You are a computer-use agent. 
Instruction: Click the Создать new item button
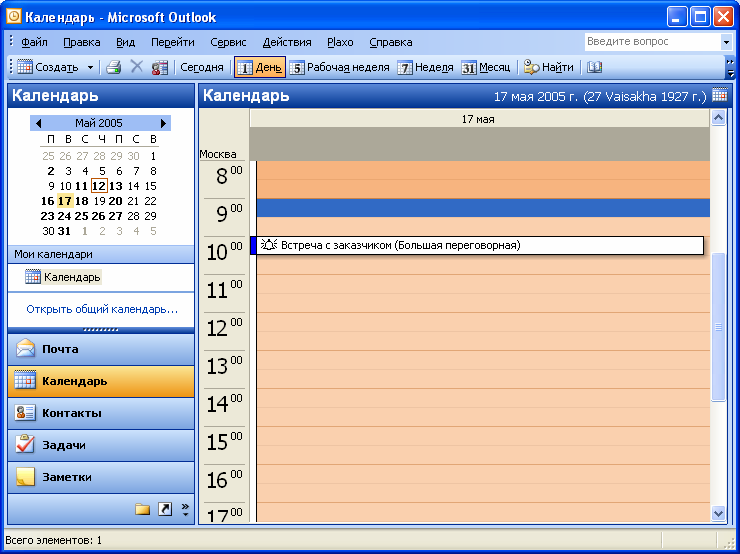point(48,67)
